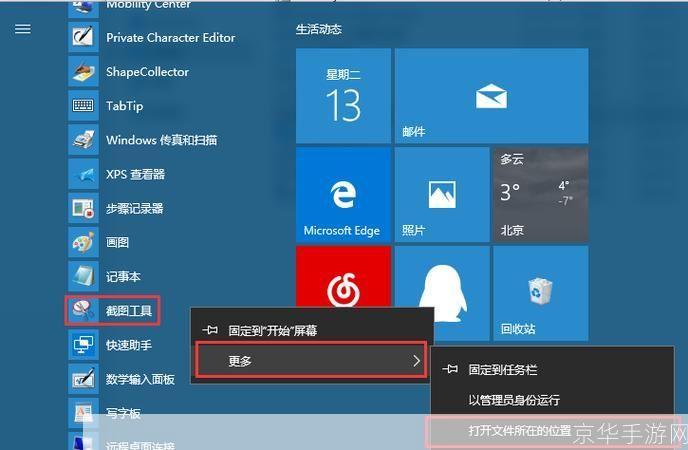
Task: Click the 记事本 label
Action: (x=123, y=277)
